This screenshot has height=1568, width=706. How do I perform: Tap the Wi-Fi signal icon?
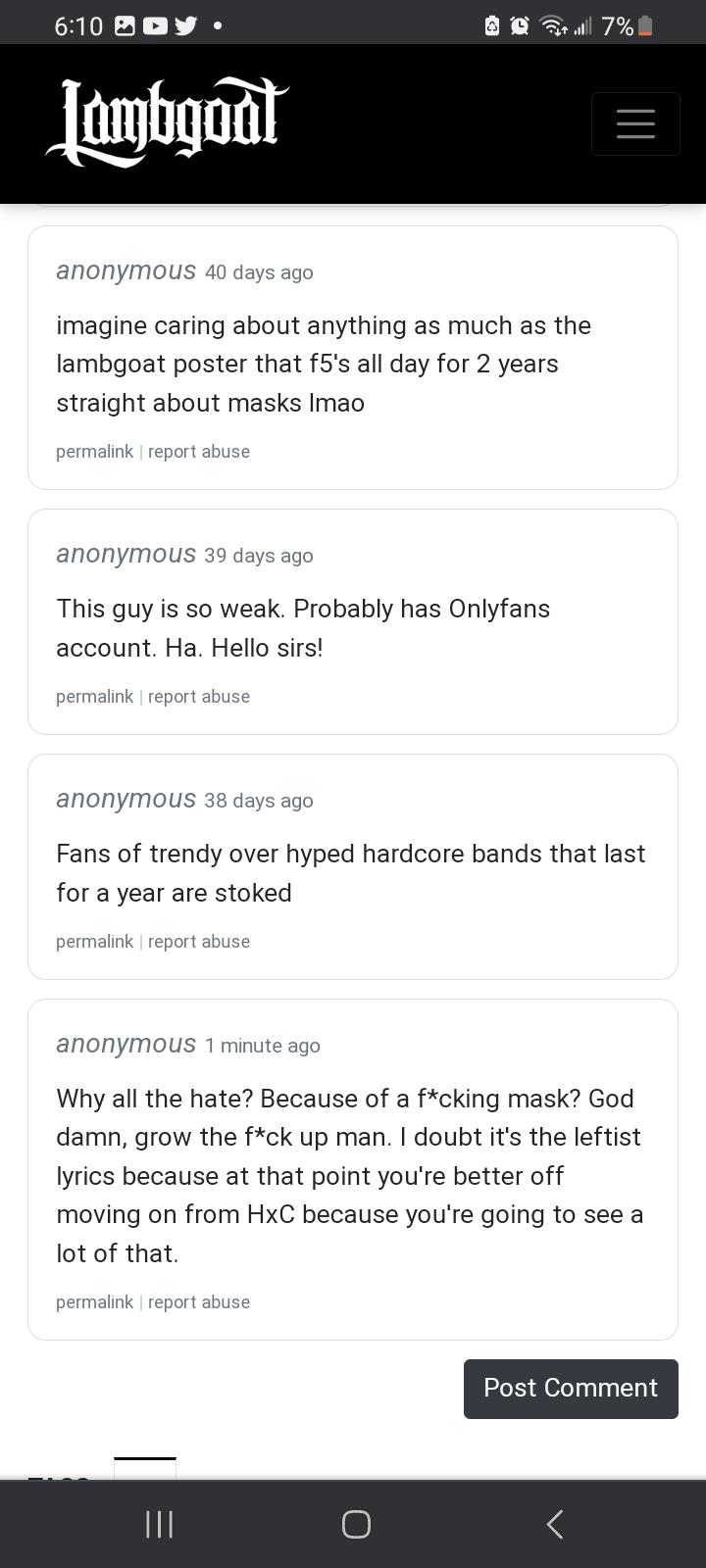(554, 26)
